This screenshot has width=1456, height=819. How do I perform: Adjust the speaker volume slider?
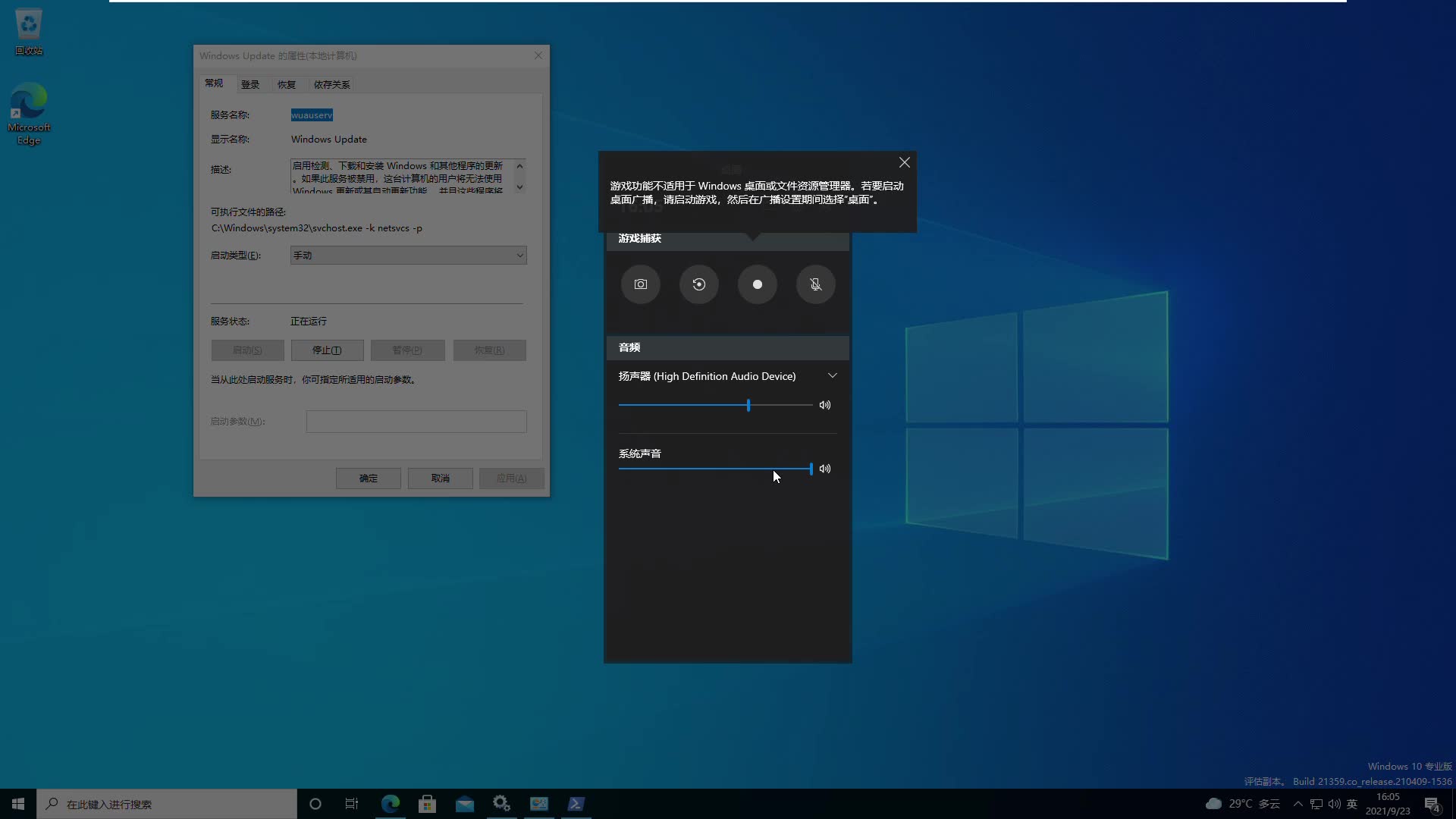coord(715,405)
